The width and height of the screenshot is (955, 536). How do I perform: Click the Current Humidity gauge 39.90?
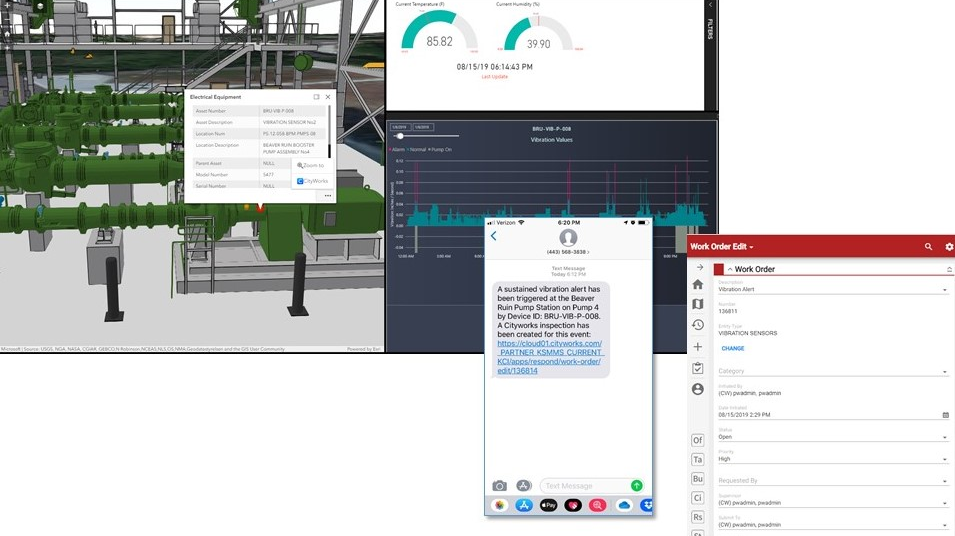(x=538, y=34)
